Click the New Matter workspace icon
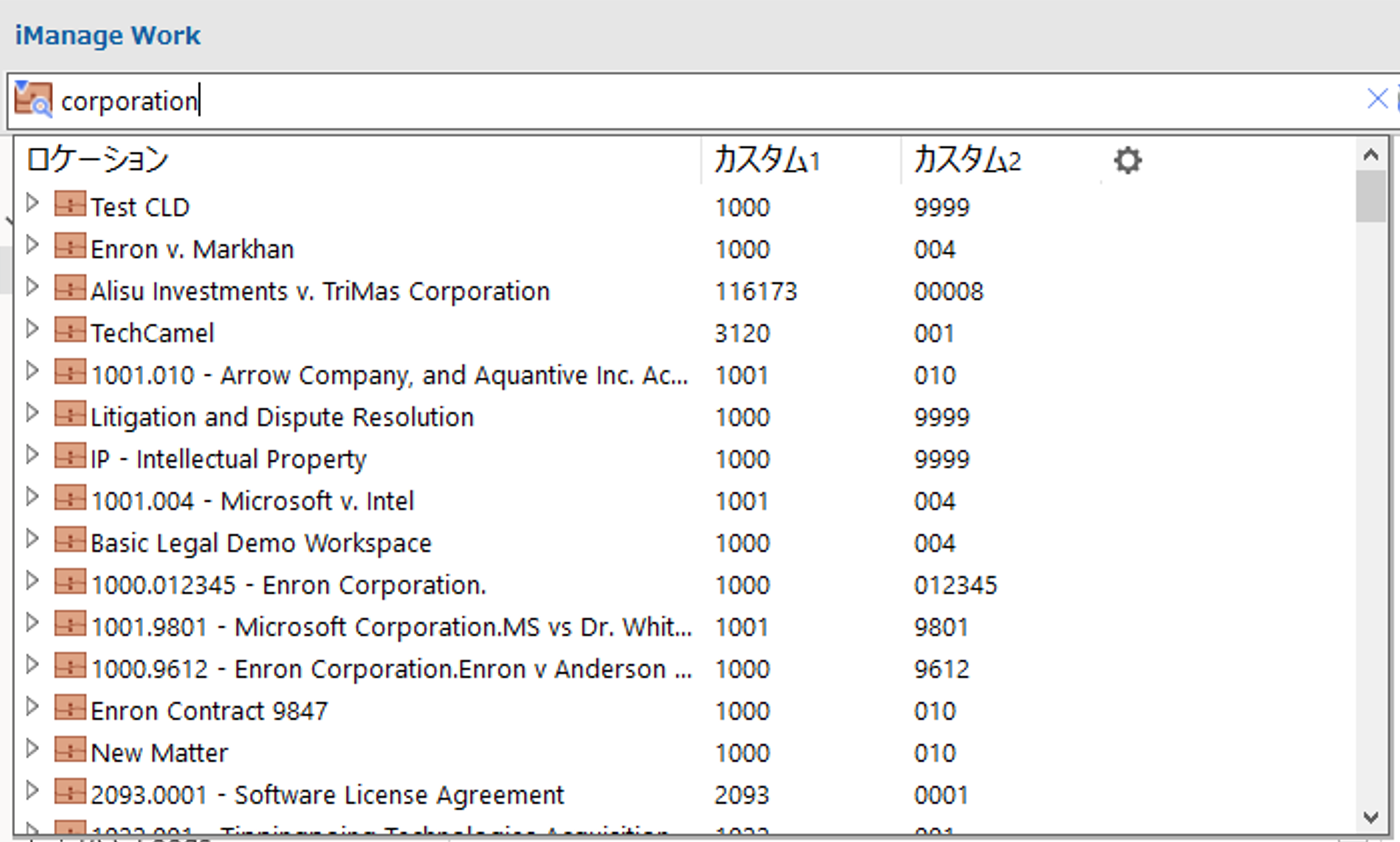The height and width of the screenshot is (842, 1400). [70, 752]
